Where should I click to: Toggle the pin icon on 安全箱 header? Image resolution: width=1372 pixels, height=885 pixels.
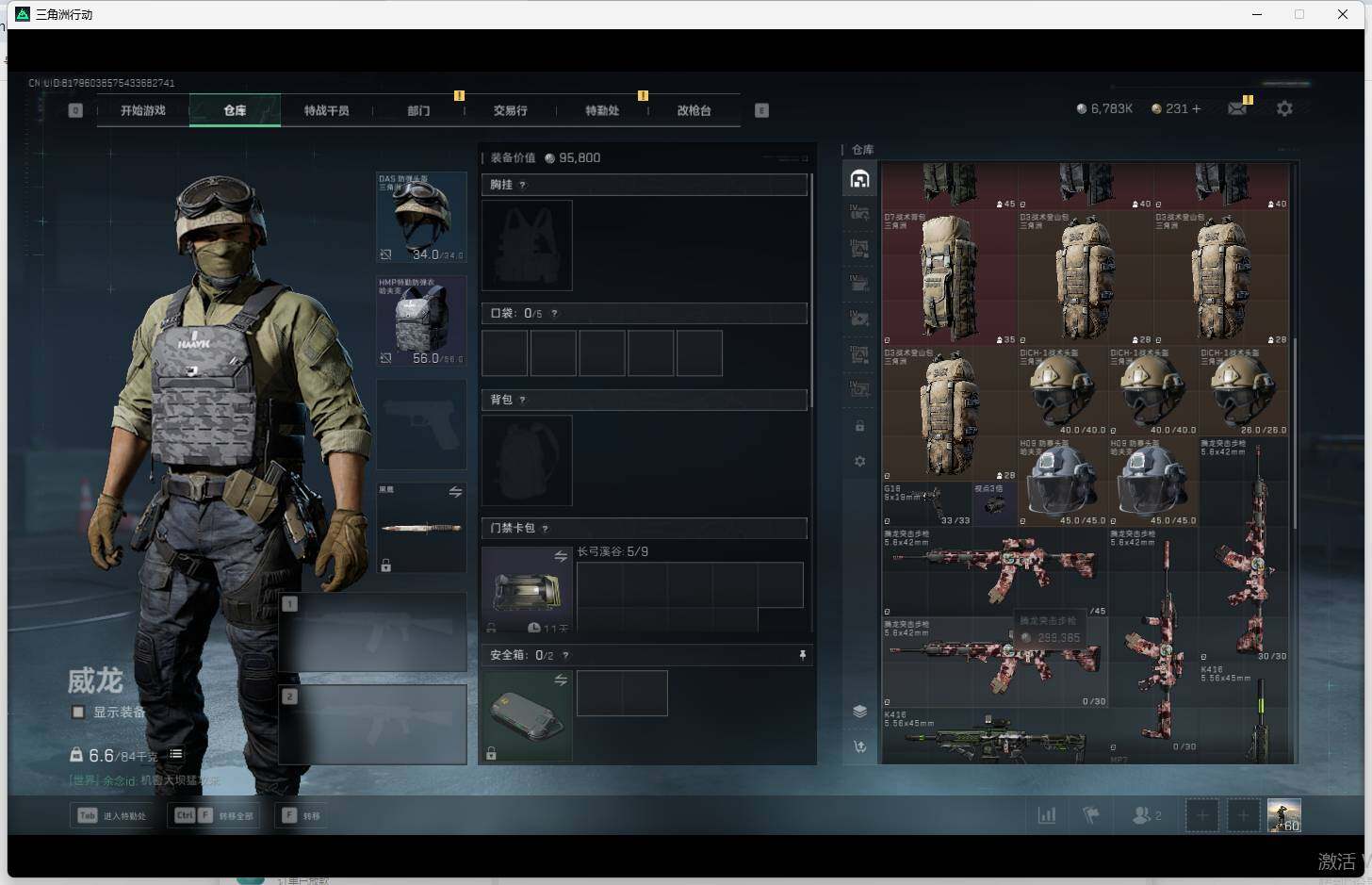click(802, 655)
